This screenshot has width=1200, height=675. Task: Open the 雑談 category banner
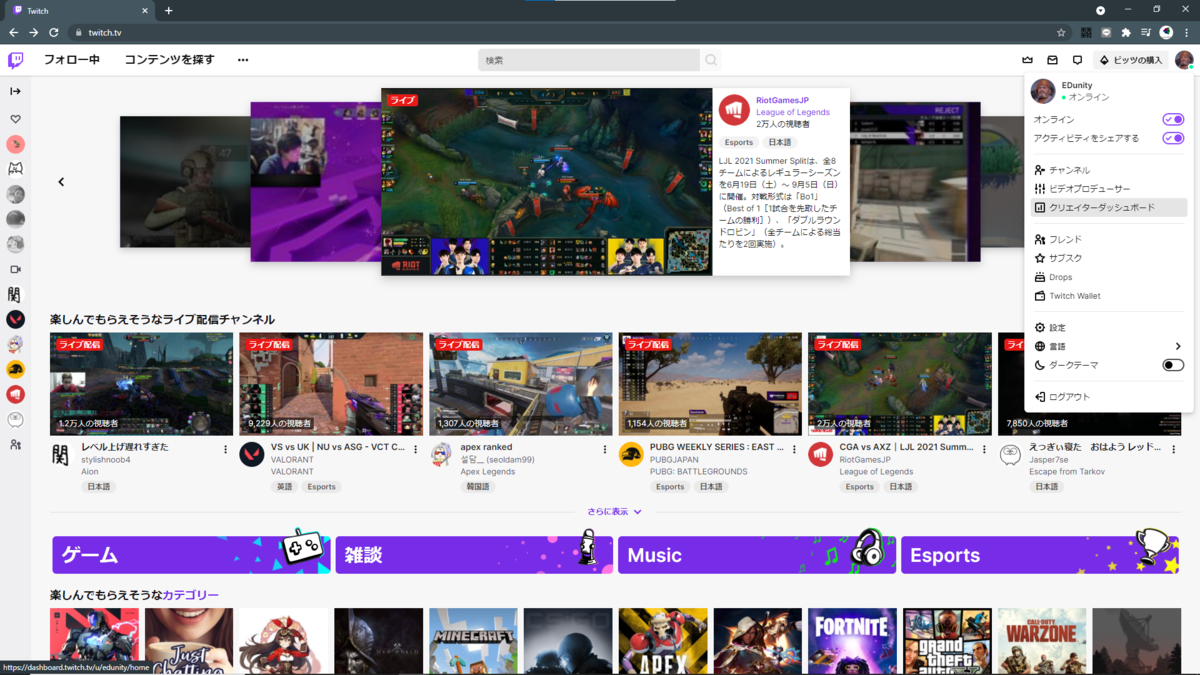[474, 555]
